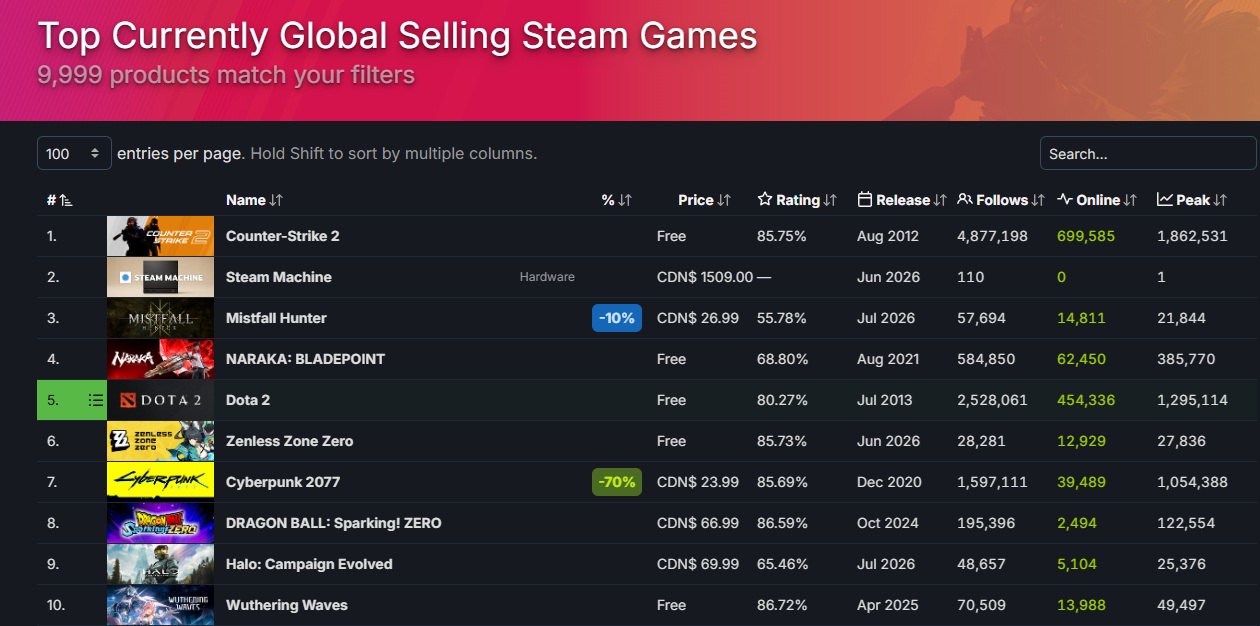
Task: Sort table by Price column
Action: [704, 200]
